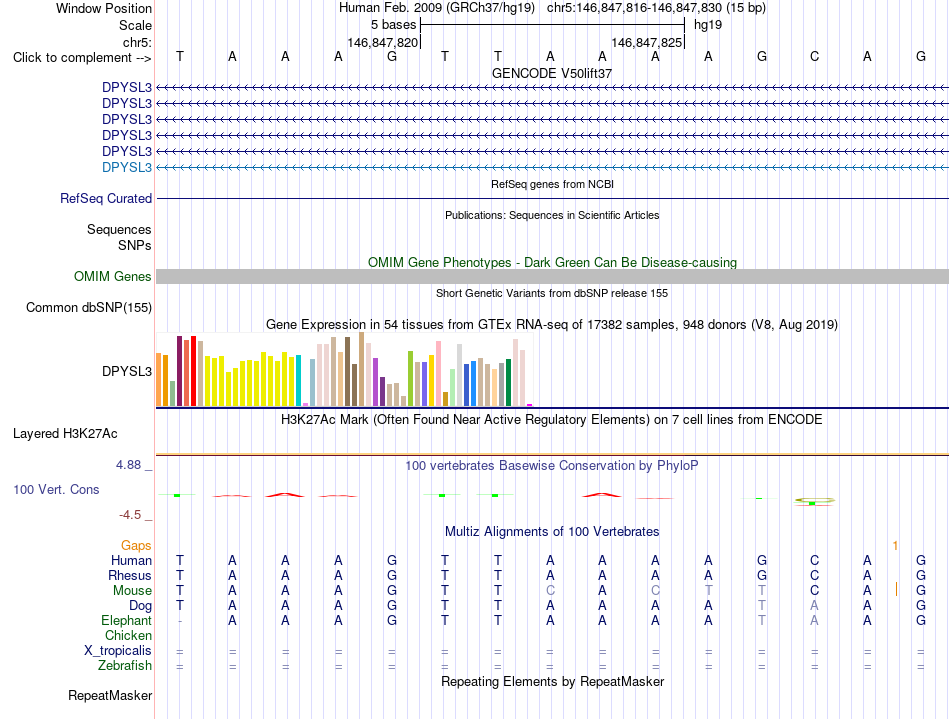Select the Chicken species label

128,635
